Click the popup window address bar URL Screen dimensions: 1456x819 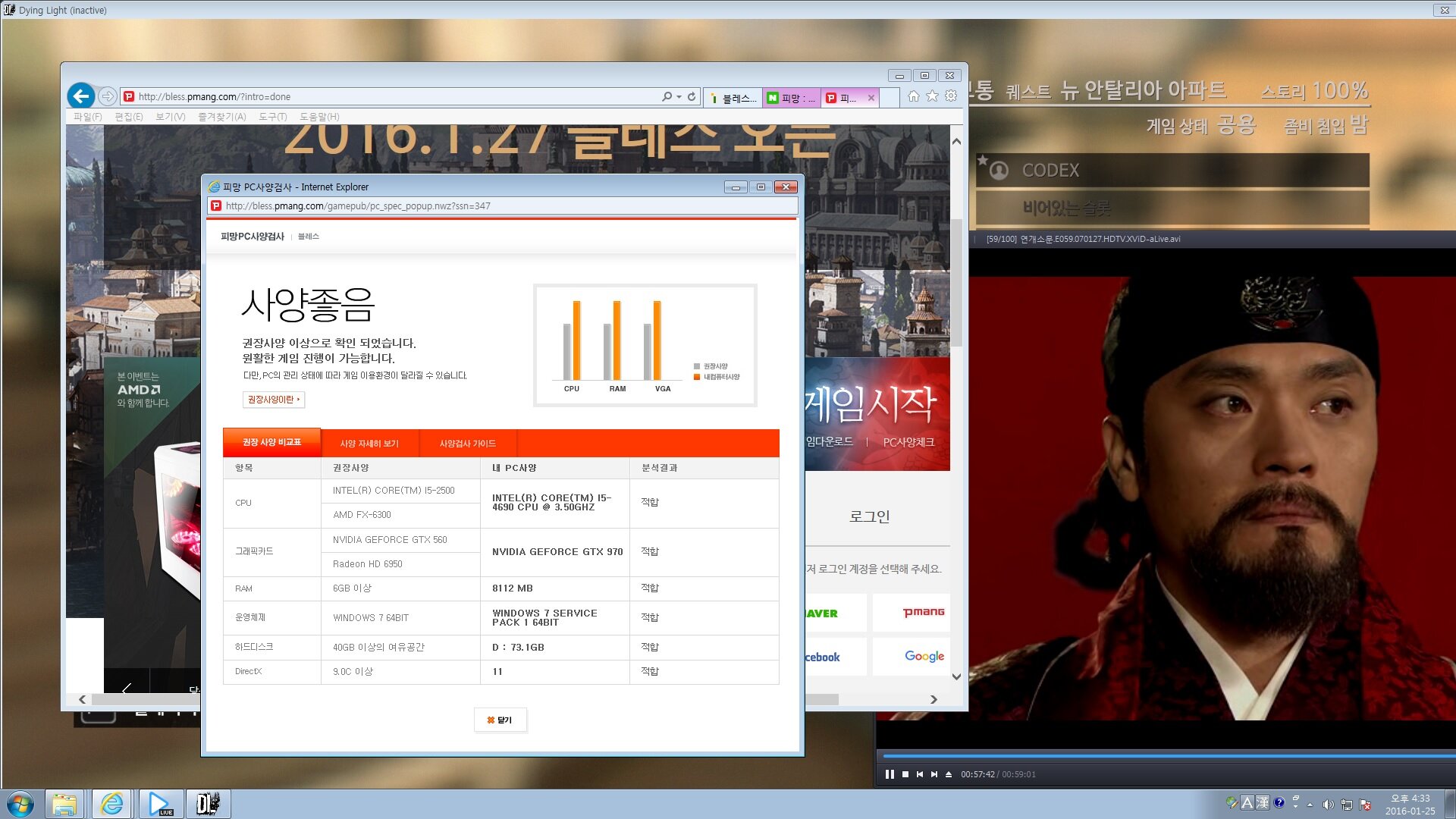coord(502,206)
